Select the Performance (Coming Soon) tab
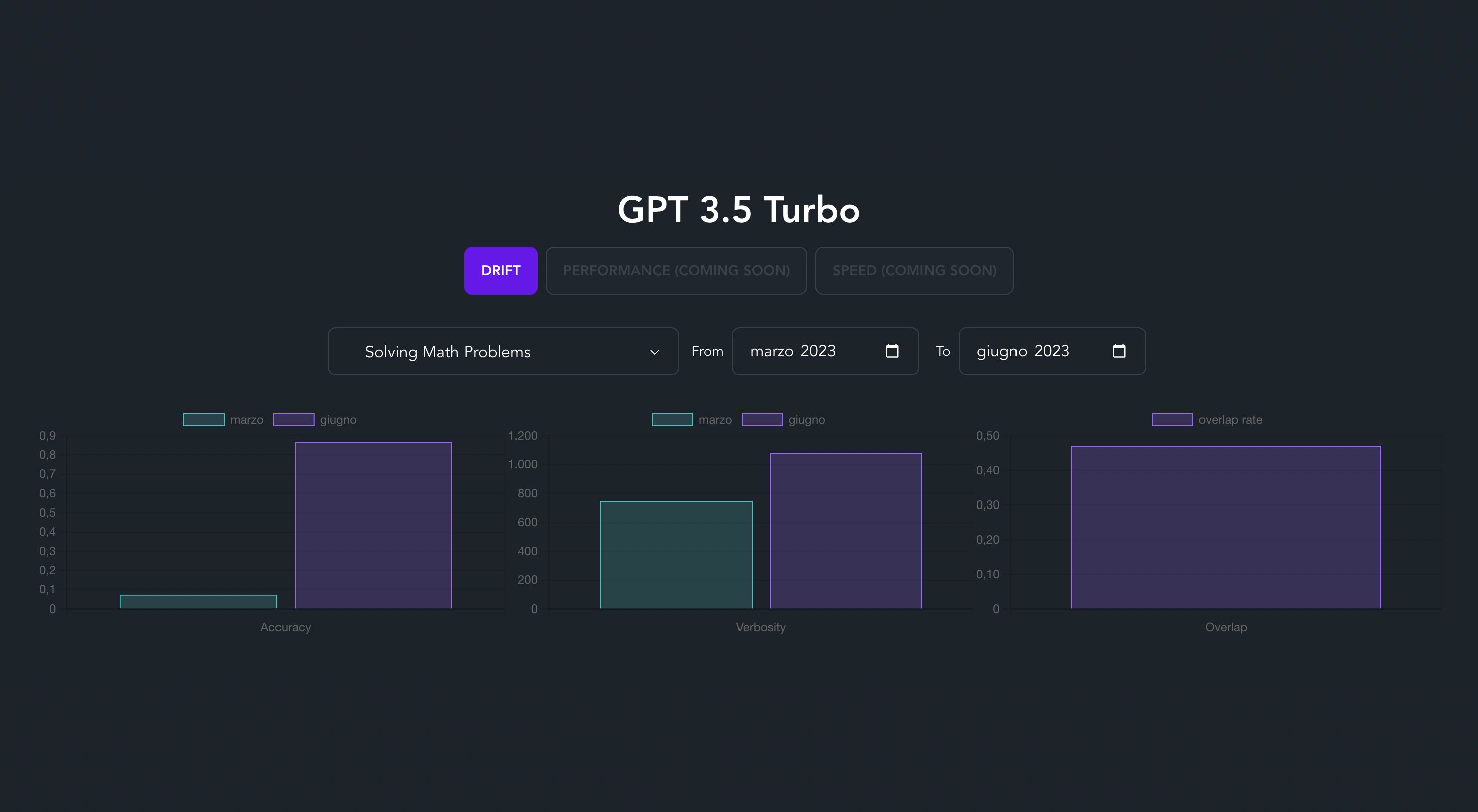Viewport: 1478px width, 812px height. click(x=677, y=271)
